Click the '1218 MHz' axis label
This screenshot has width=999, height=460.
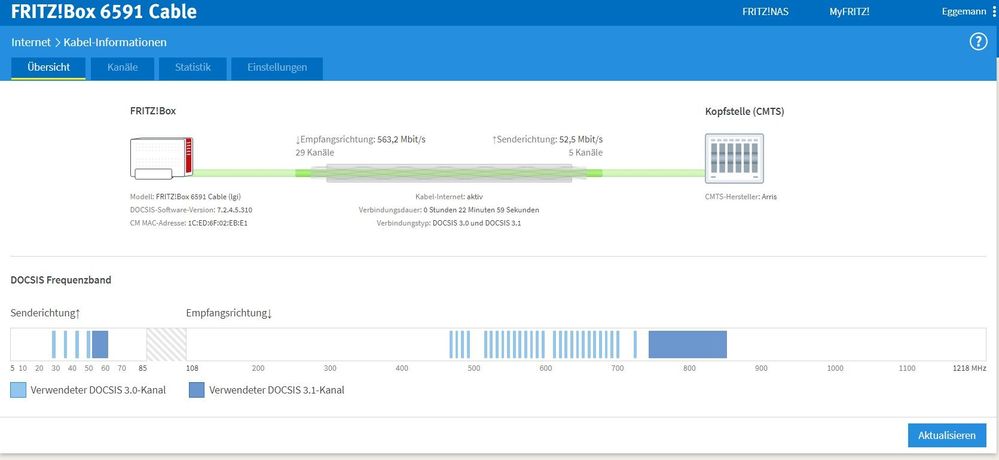click(x=969, y=368)
